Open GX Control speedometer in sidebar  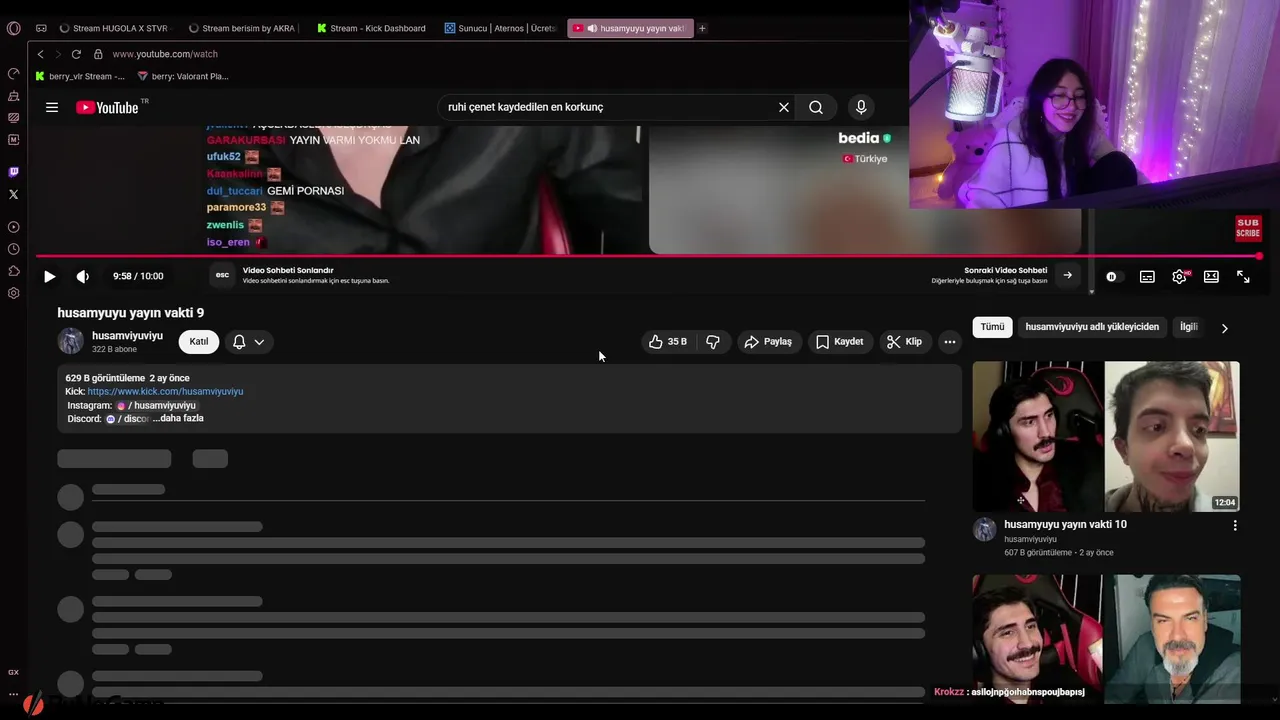tap(13, 74)
